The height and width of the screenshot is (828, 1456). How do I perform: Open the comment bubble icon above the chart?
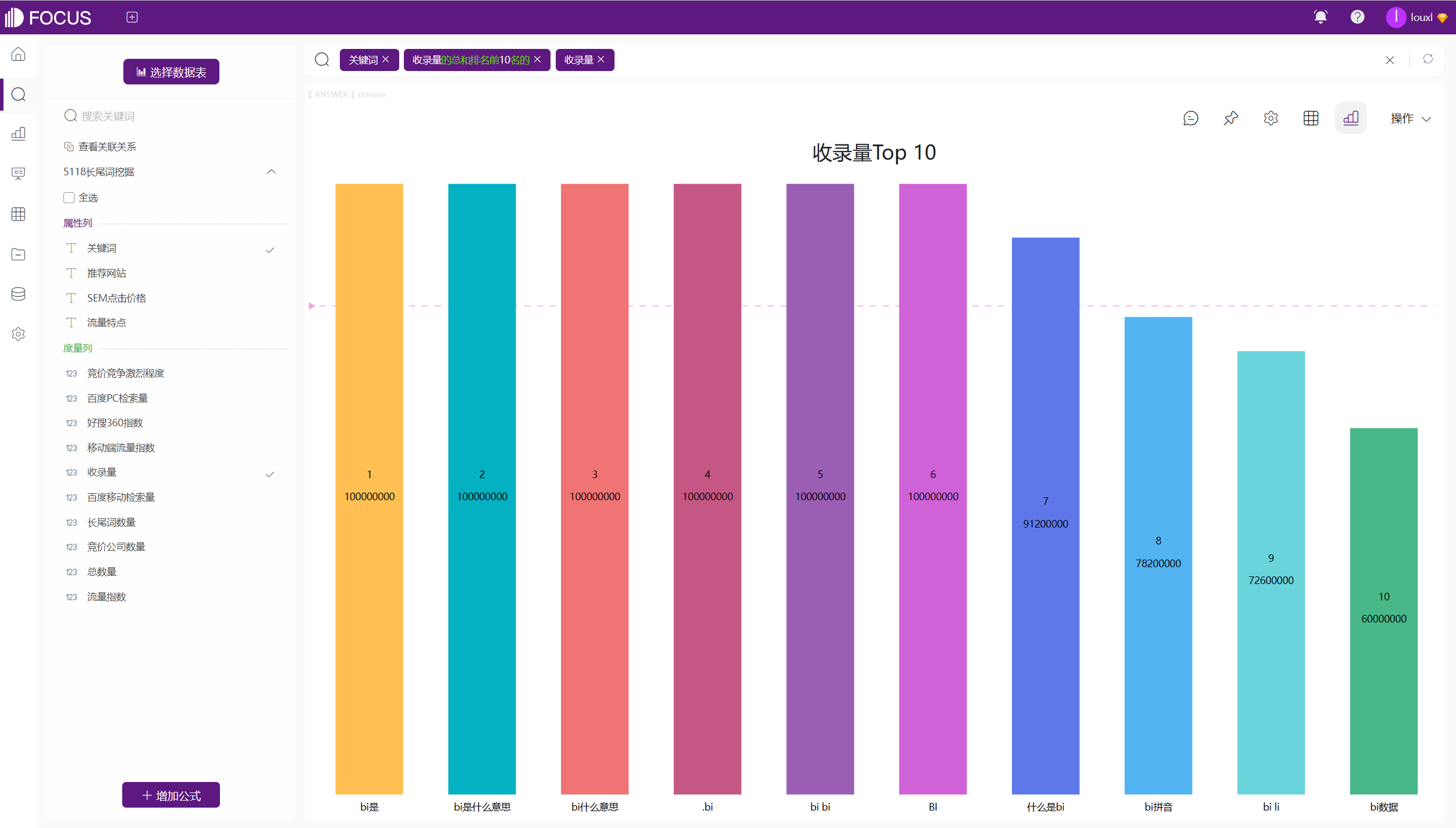coord(1191,118)
